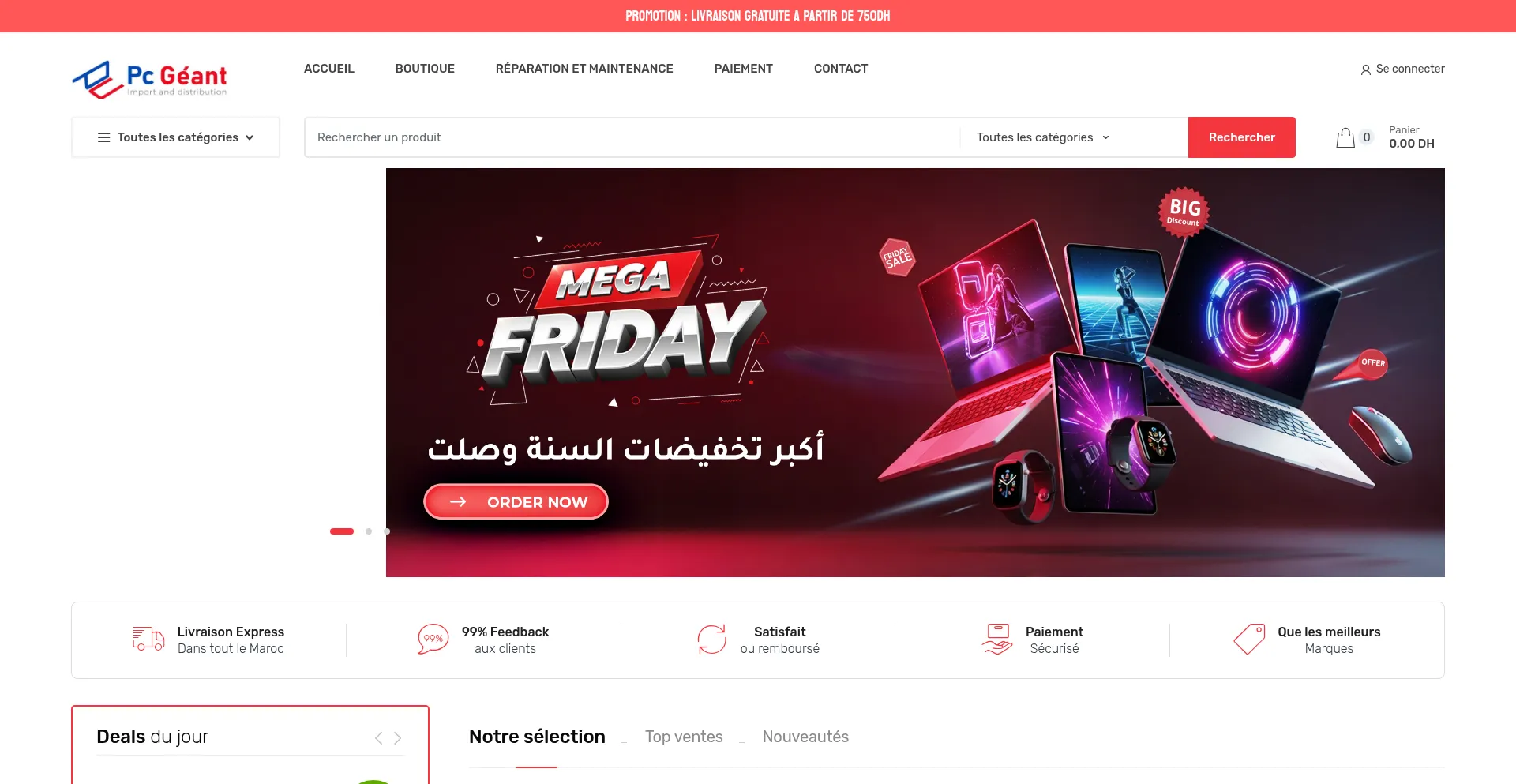This screenshot has width=1516, height=784.
Task: Click the user account icon
Action: tap(1365, 69)
